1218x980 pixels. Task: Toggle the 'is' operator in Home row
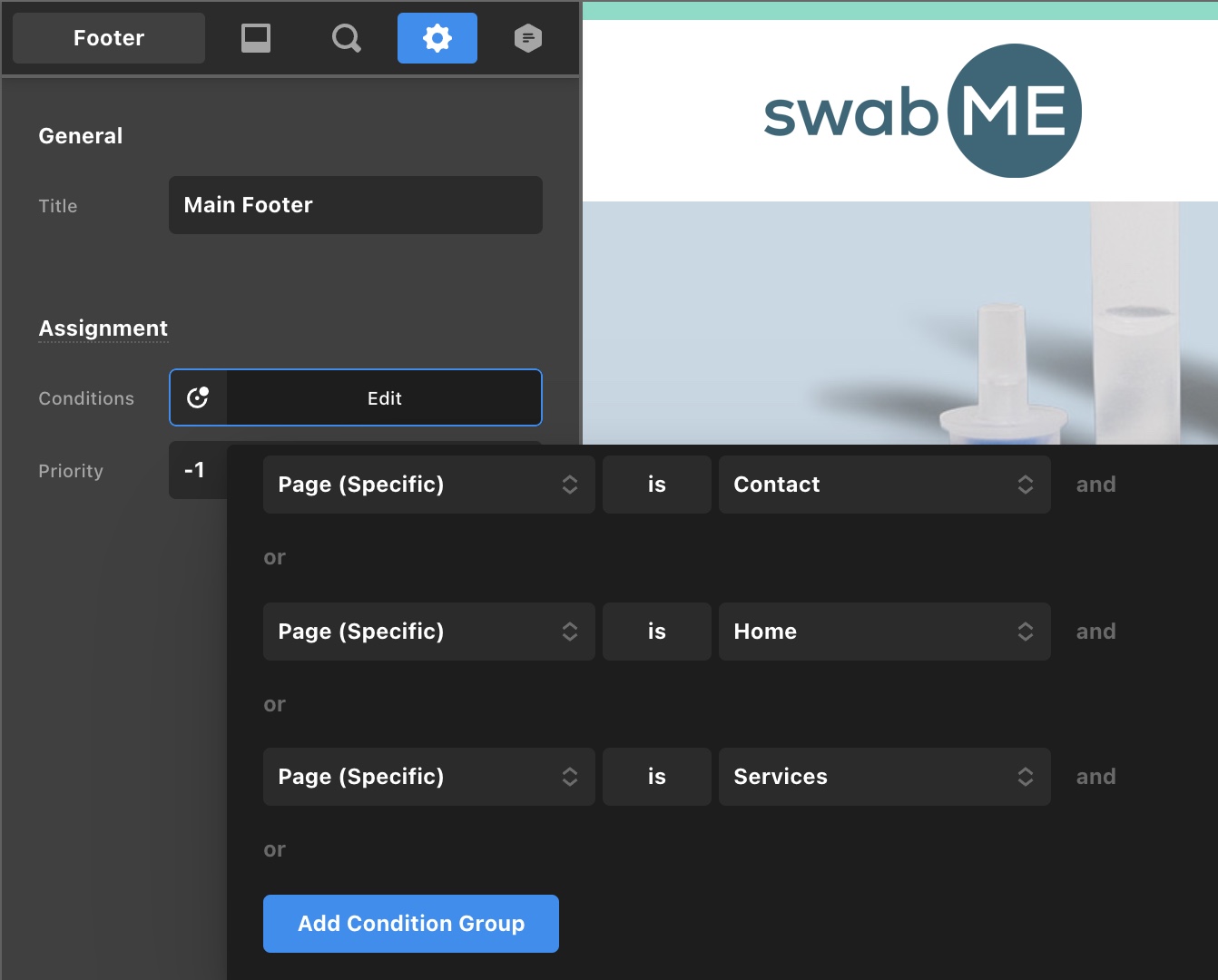coord(657,632)
